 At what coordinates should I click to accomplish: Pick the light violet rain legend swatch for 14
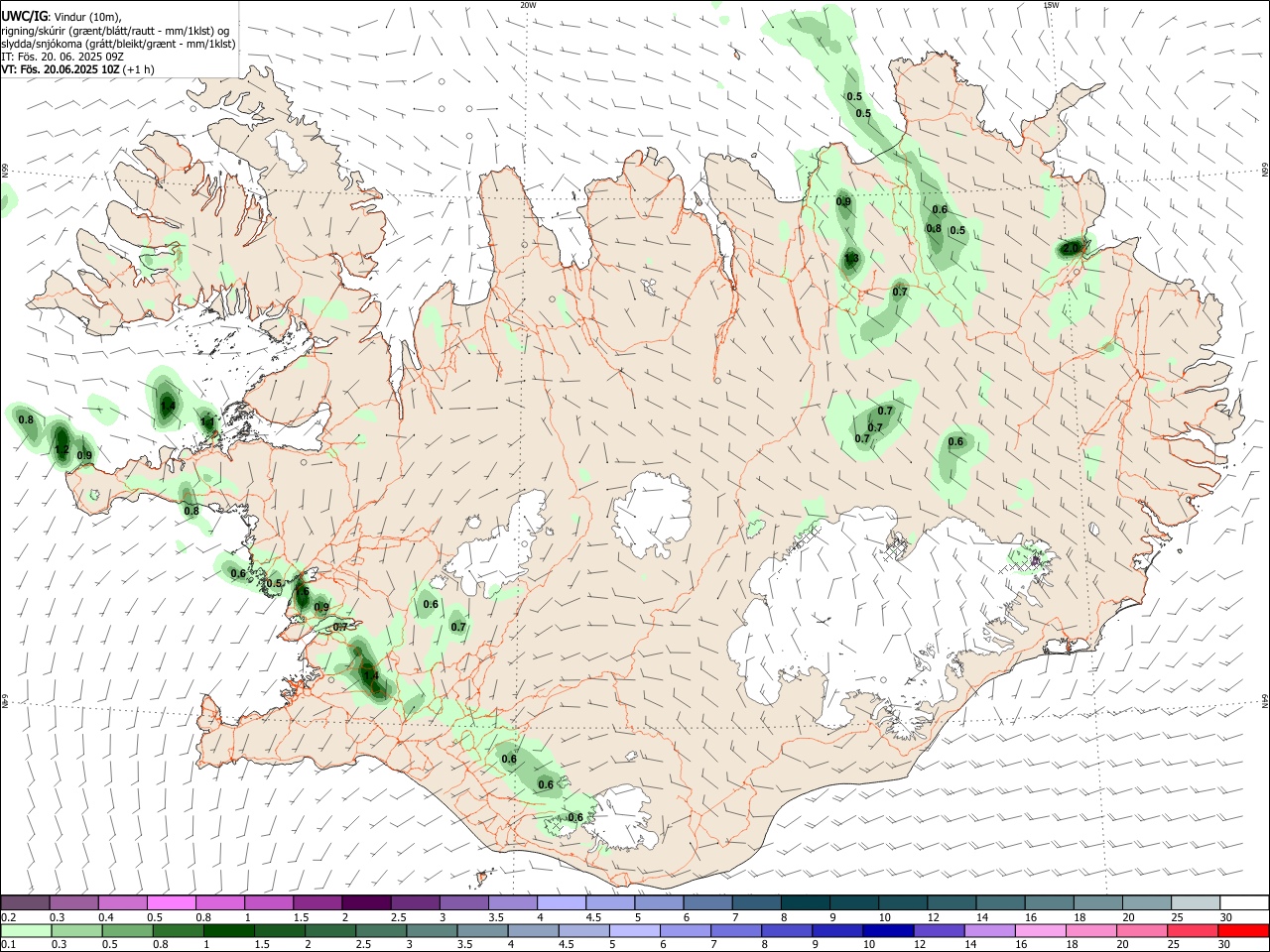(x=990, y=930)
